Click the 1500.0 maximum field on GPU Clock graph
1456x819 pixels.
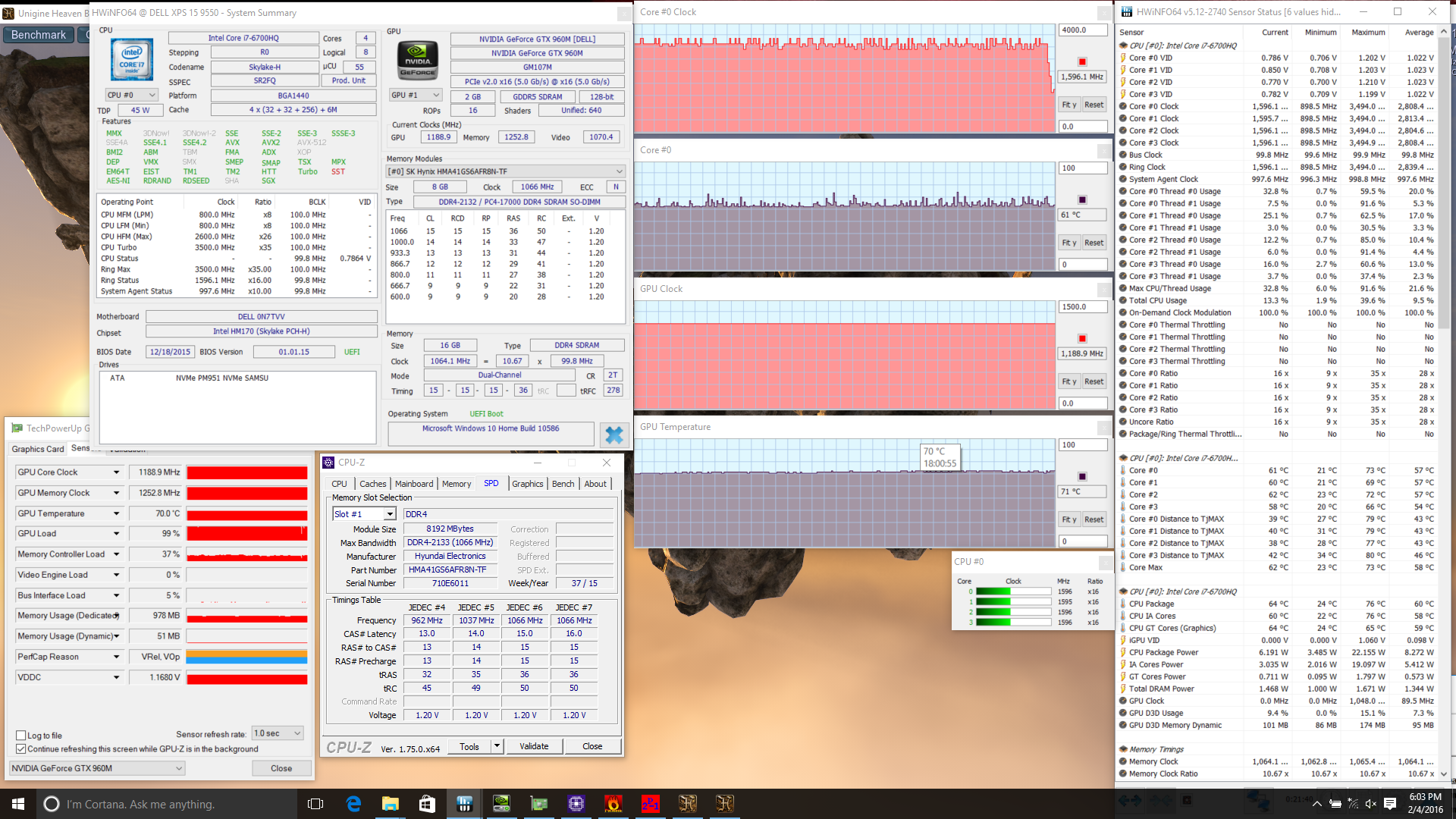(x=1083, y=306)
